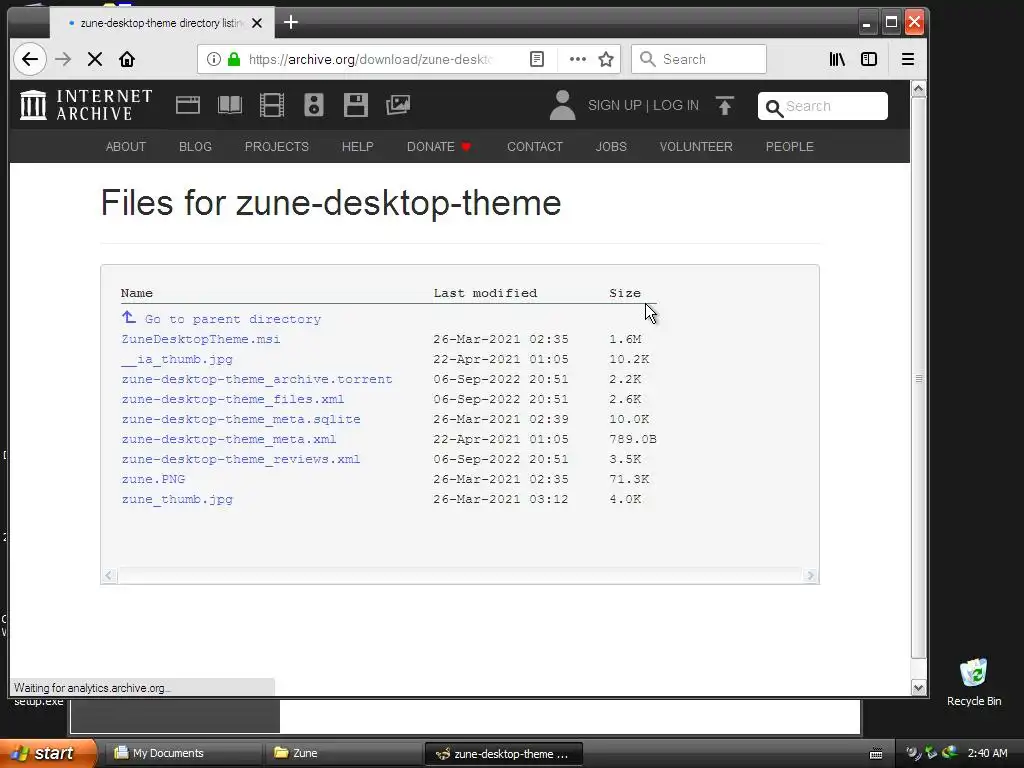Open Firefox hamburger menu
This screenshot has width=1024, height=768.
tap(908, 59)
